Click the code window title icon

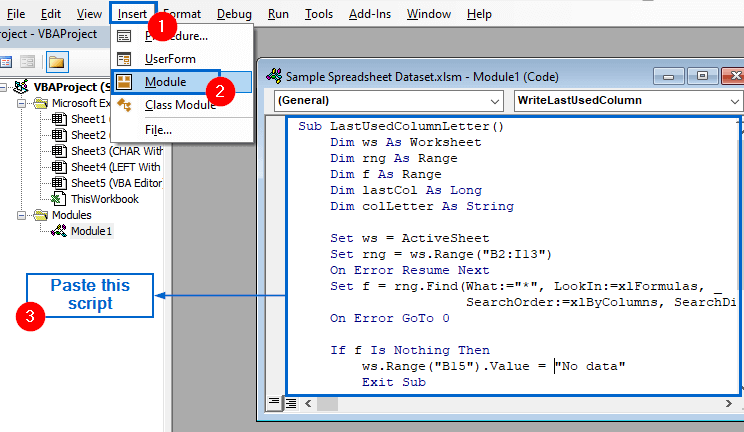point(274,76)
